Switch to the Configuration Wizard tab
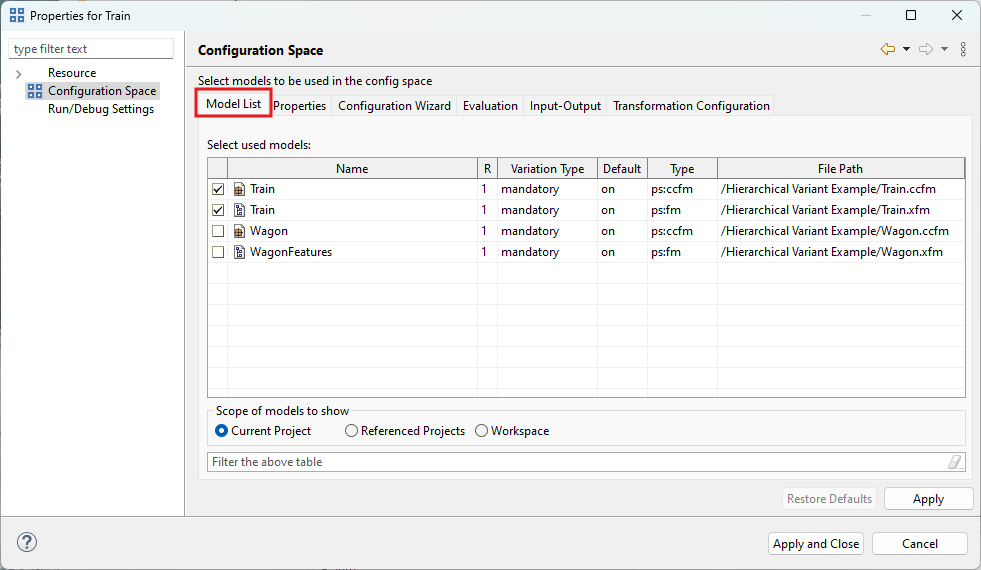Viewport: 981px width, 570px height. 394,106
